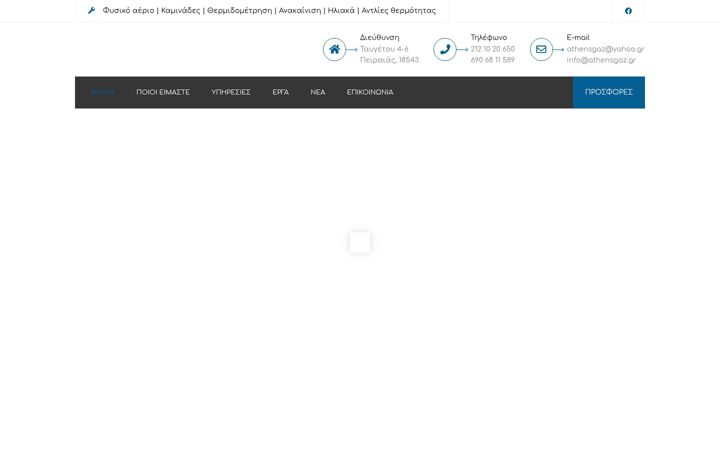Click the Ταυγέτου 4-6 address text
Image resolution: width=720 pixels, height=450 pixels.
tap(384, 49)
